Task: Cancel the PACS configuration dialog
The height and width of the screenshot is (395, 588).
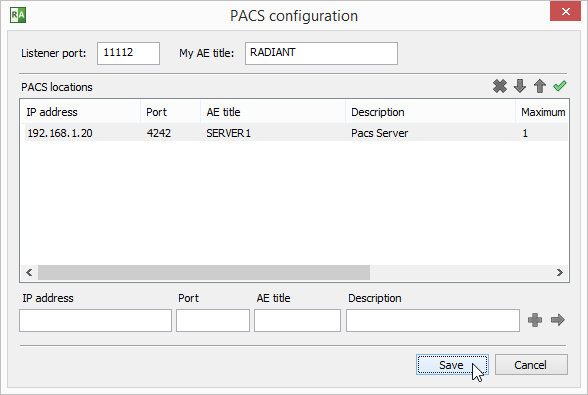Action: (x=531, y=365)
